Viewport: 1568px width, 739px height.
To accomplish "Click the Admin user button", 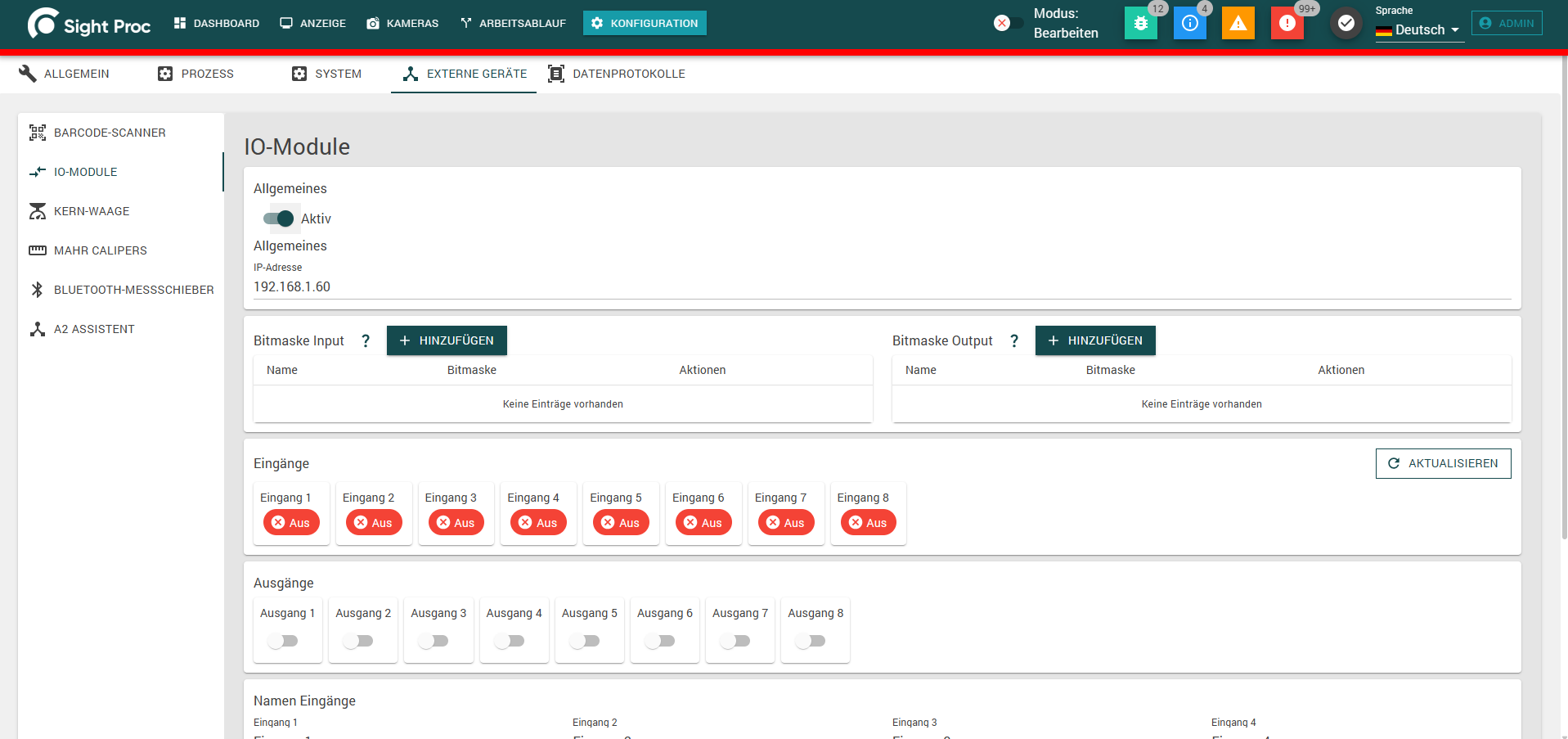I will point(1507,23).
